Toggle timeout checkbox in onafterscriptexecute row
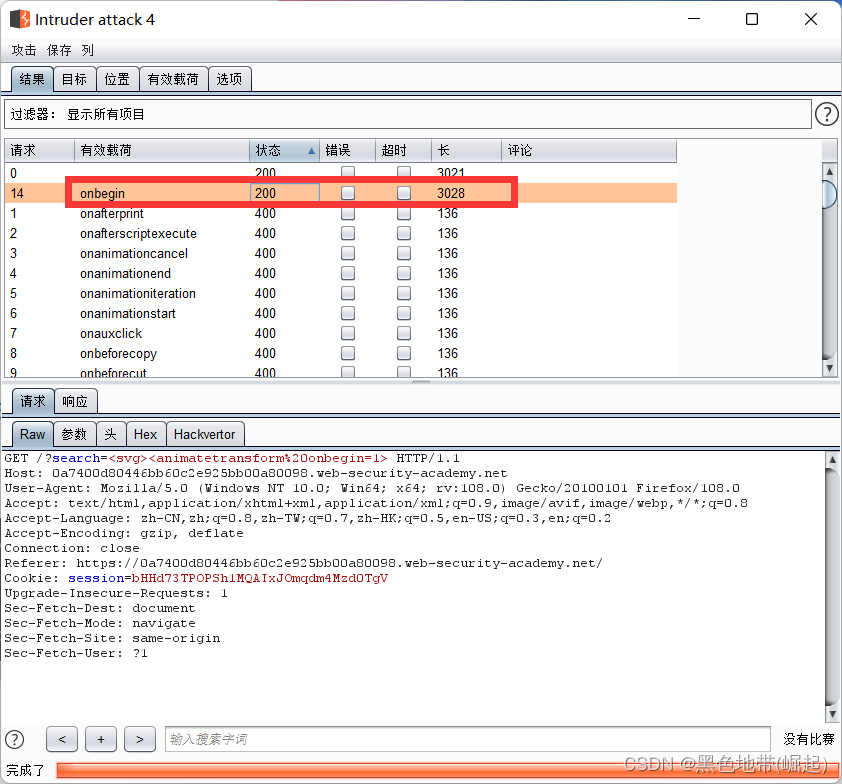The image size is (842, 784). click(404, 233)
